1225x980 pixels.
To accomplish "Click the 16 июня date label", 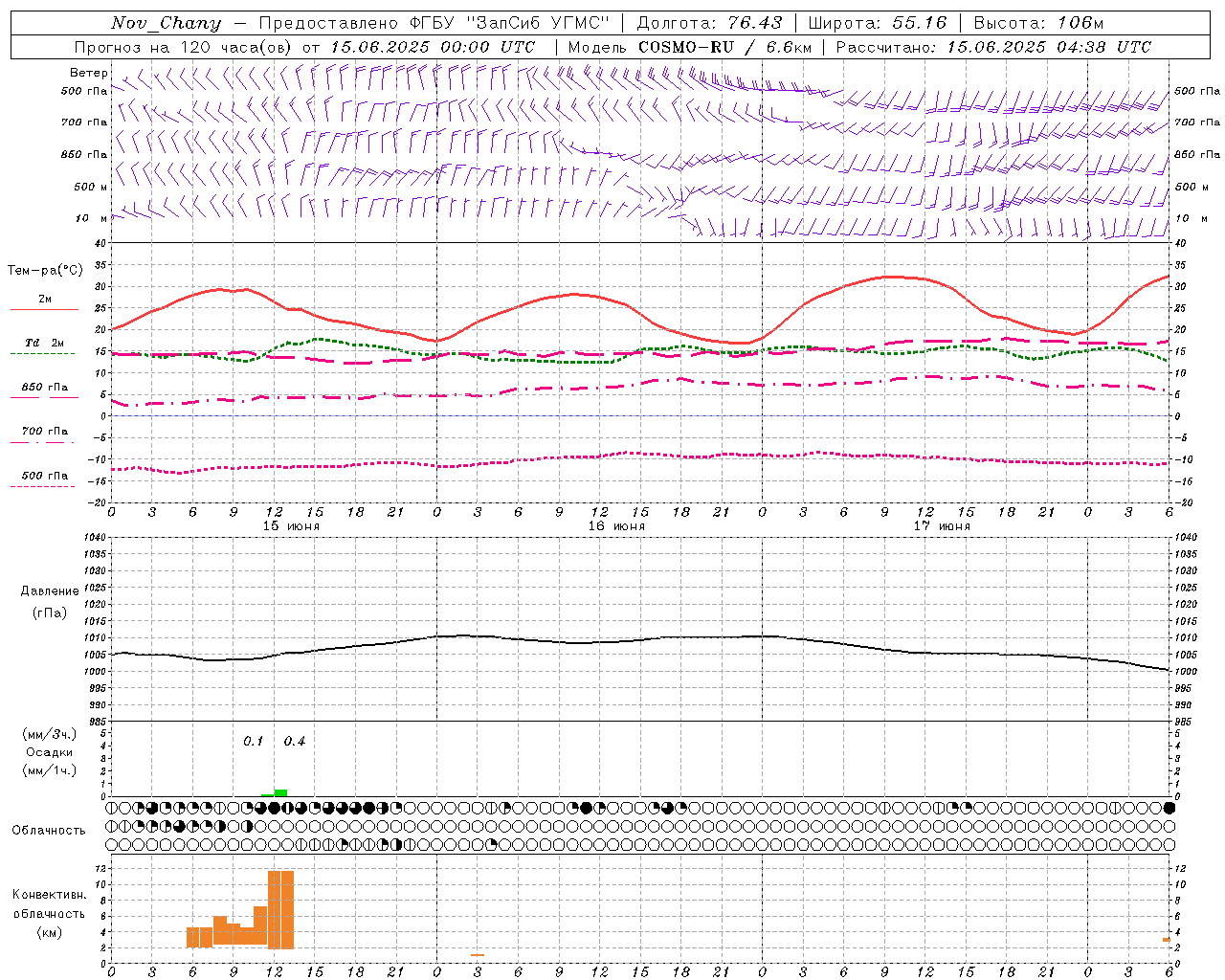I will pos(616,526).
